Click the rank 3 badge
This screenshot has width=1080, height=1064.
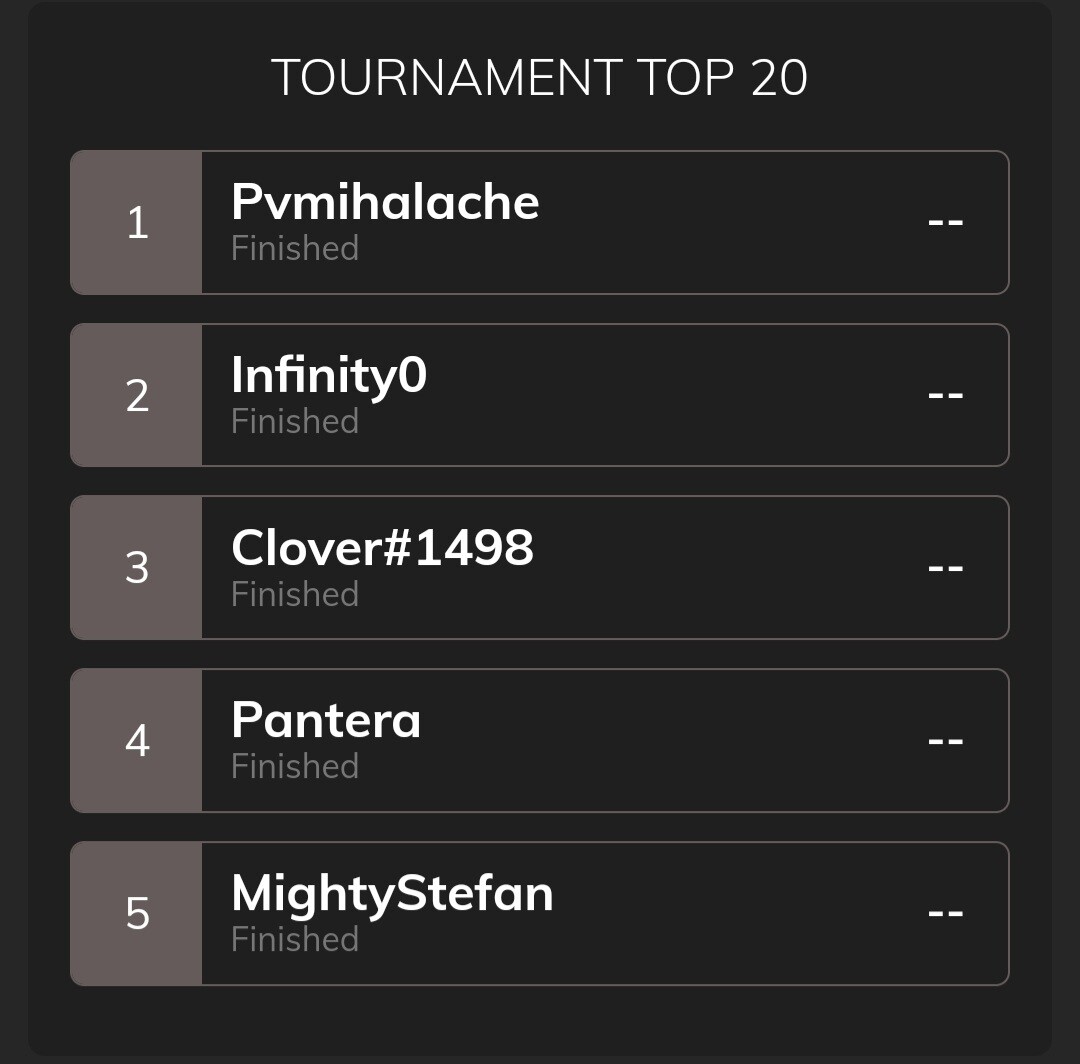click(x=136, y=567)
